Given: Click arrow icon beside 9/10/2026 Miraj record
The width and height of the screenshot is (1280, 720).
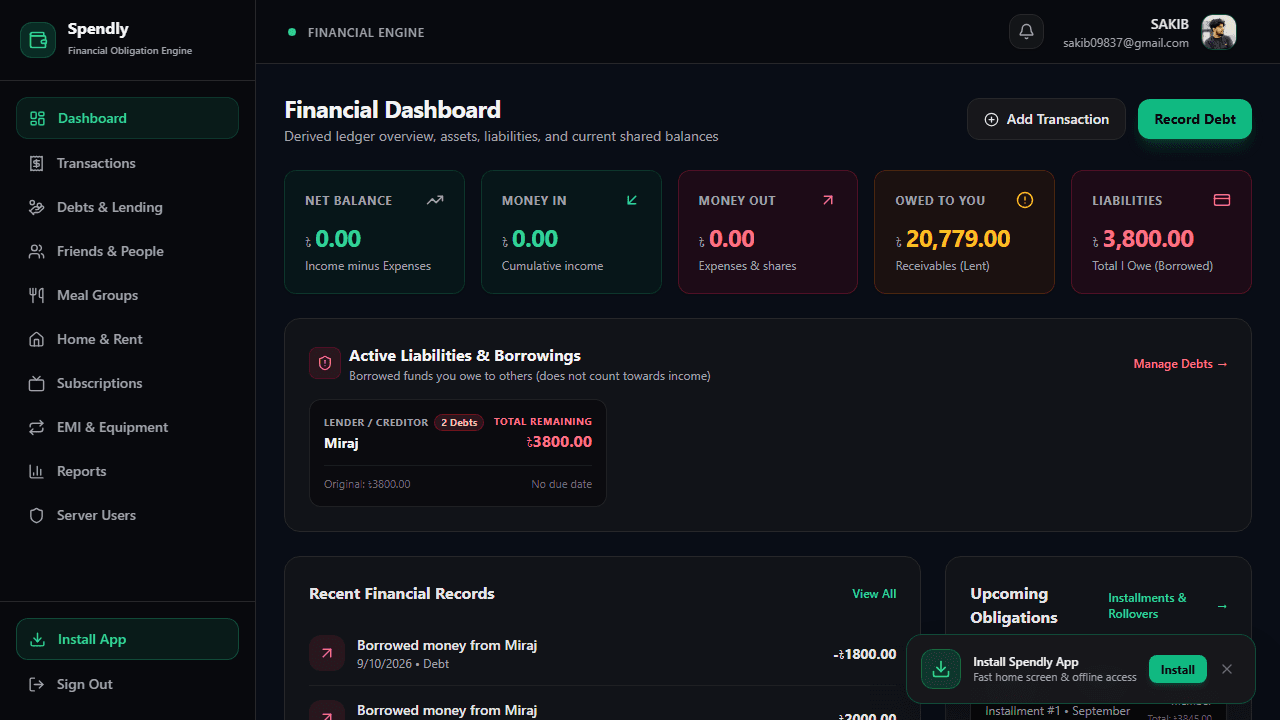Looking at the screenshot, I should [x=327, y=654].
